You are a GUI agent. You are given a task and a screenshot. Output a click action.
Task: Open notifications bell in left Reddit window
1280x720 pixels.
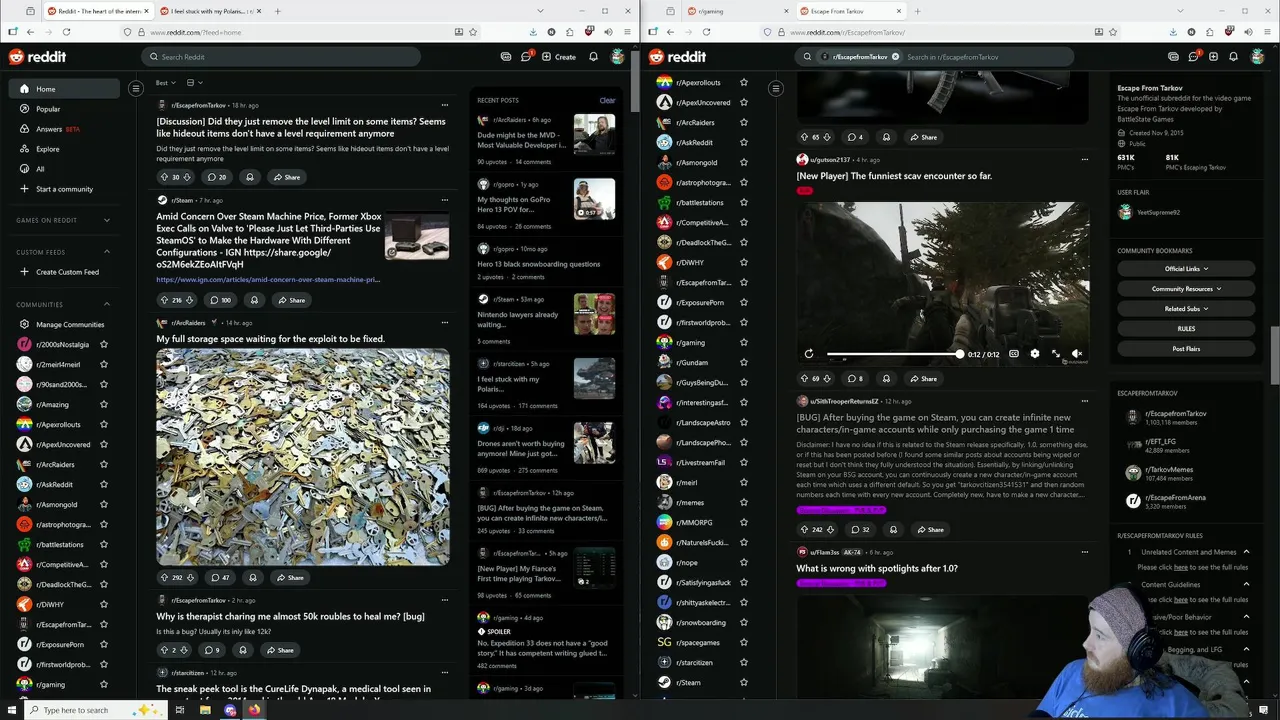pos(593,57)
